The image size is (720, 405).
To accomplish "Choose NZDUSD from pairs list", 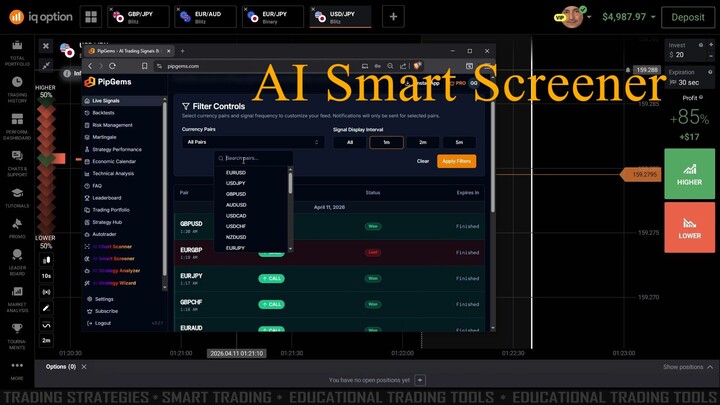I will click(236, 237).
